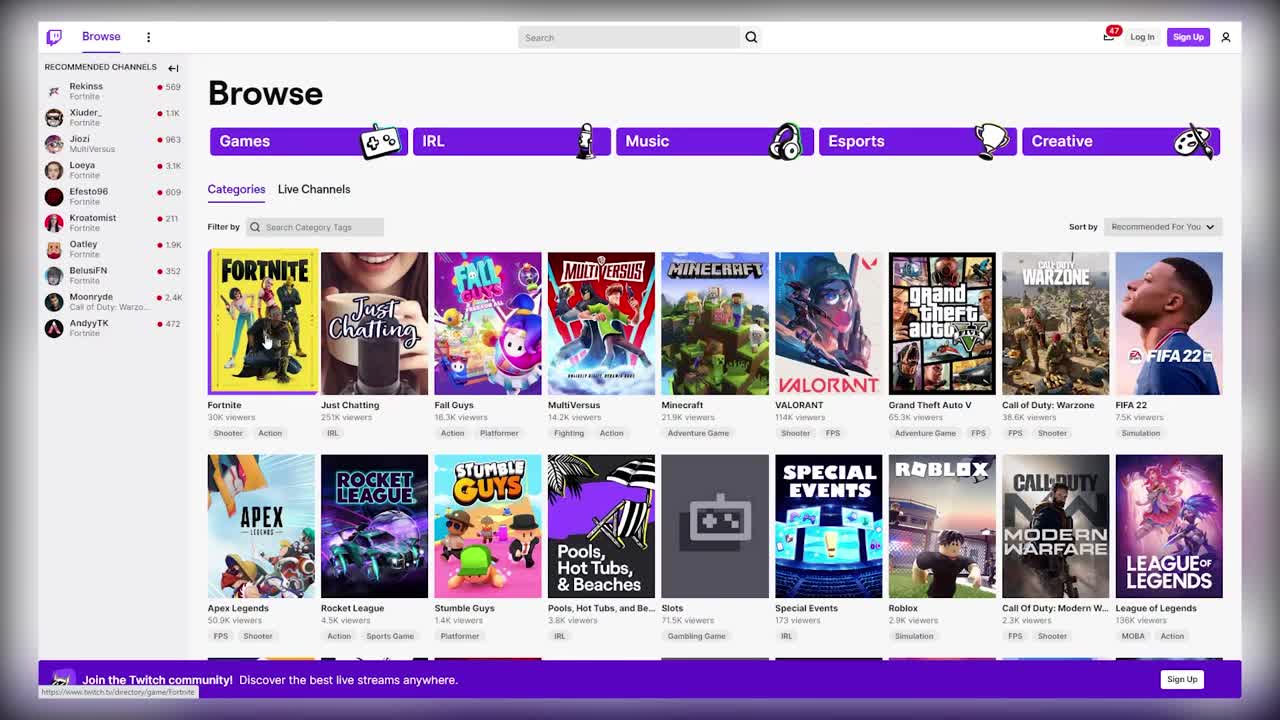Open the Fortnite game cover

tap(263, 321)
